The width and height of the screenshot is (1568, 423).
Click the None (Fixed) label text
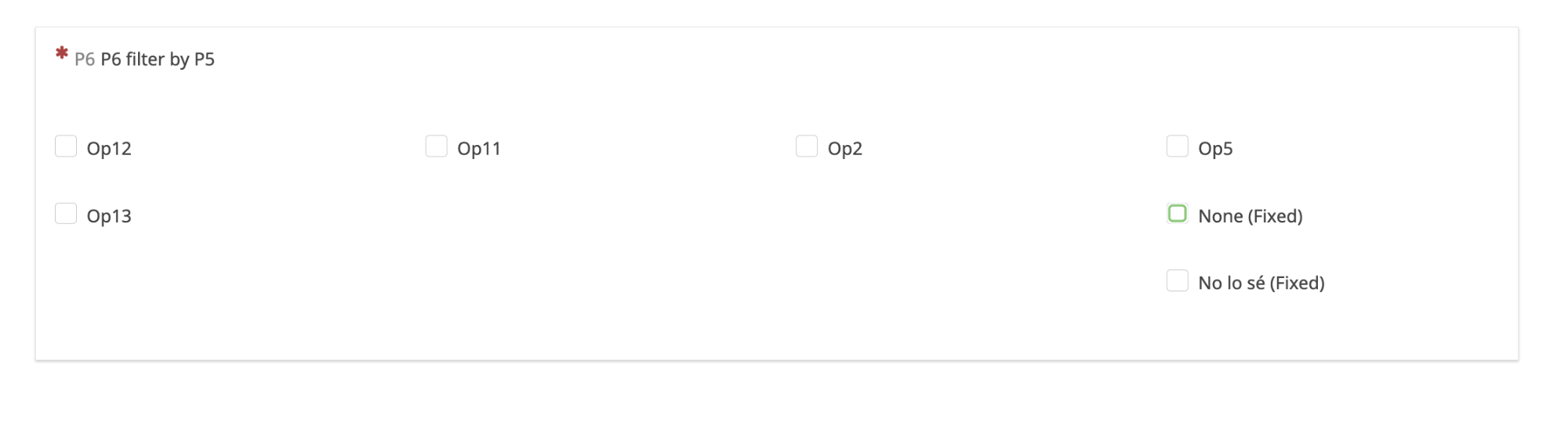click(1250, 216)
